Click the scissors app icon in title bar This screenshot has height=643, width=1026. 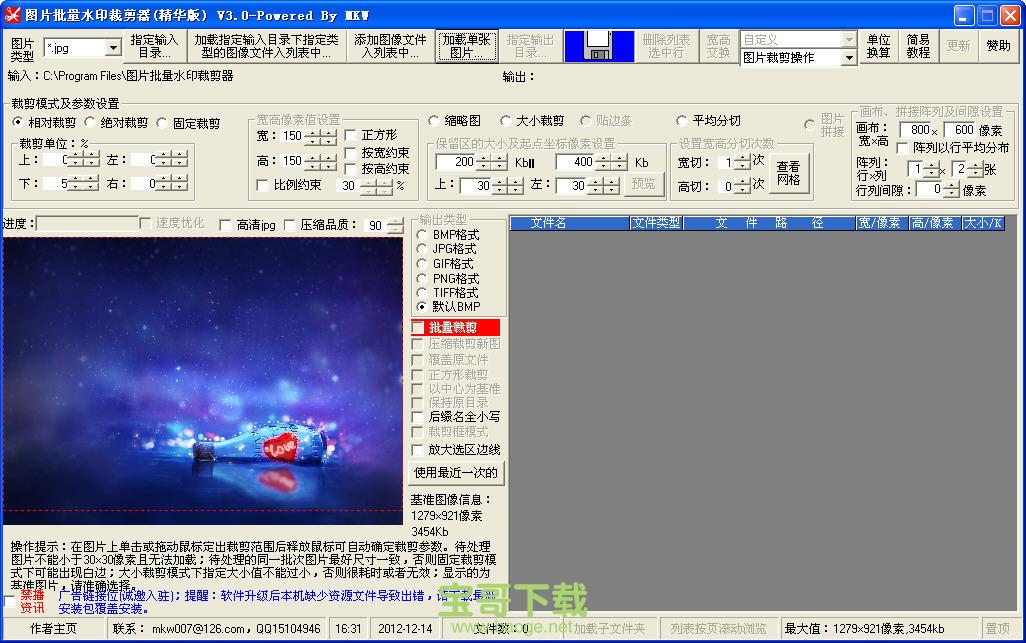click(12, 14)
